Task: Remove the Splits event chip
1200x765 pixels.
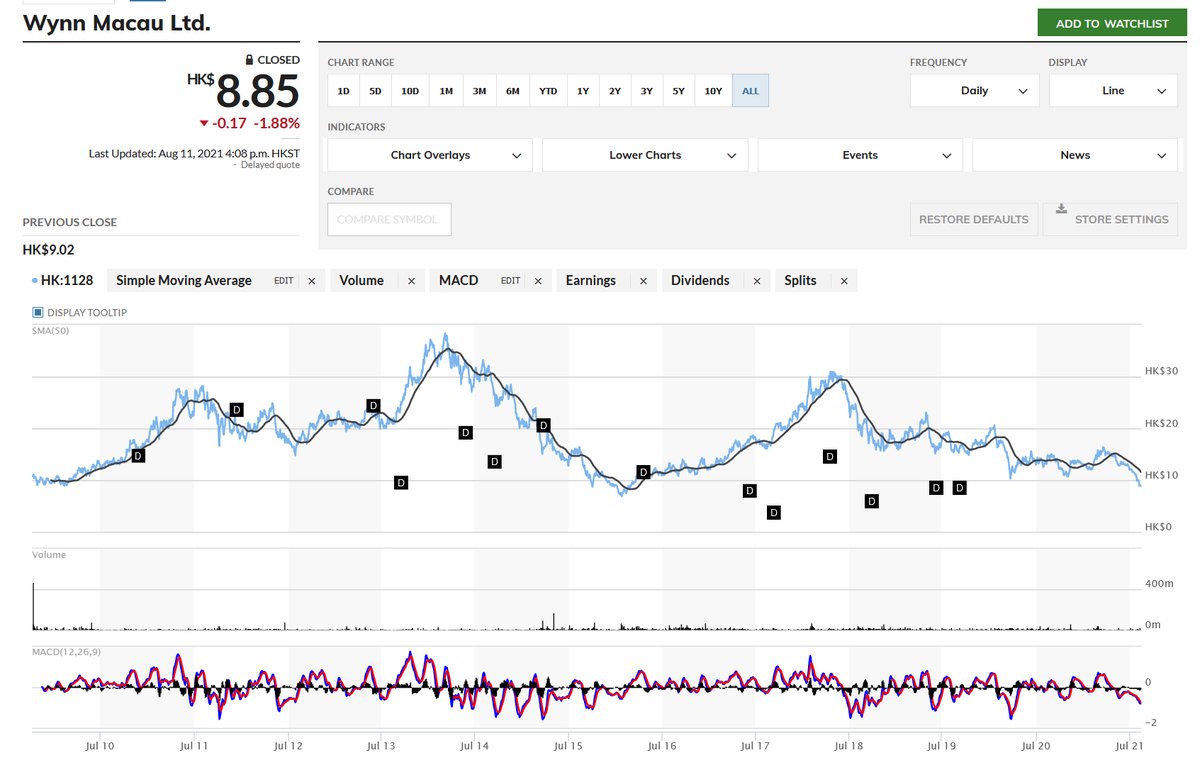Action: coord(844,281)
